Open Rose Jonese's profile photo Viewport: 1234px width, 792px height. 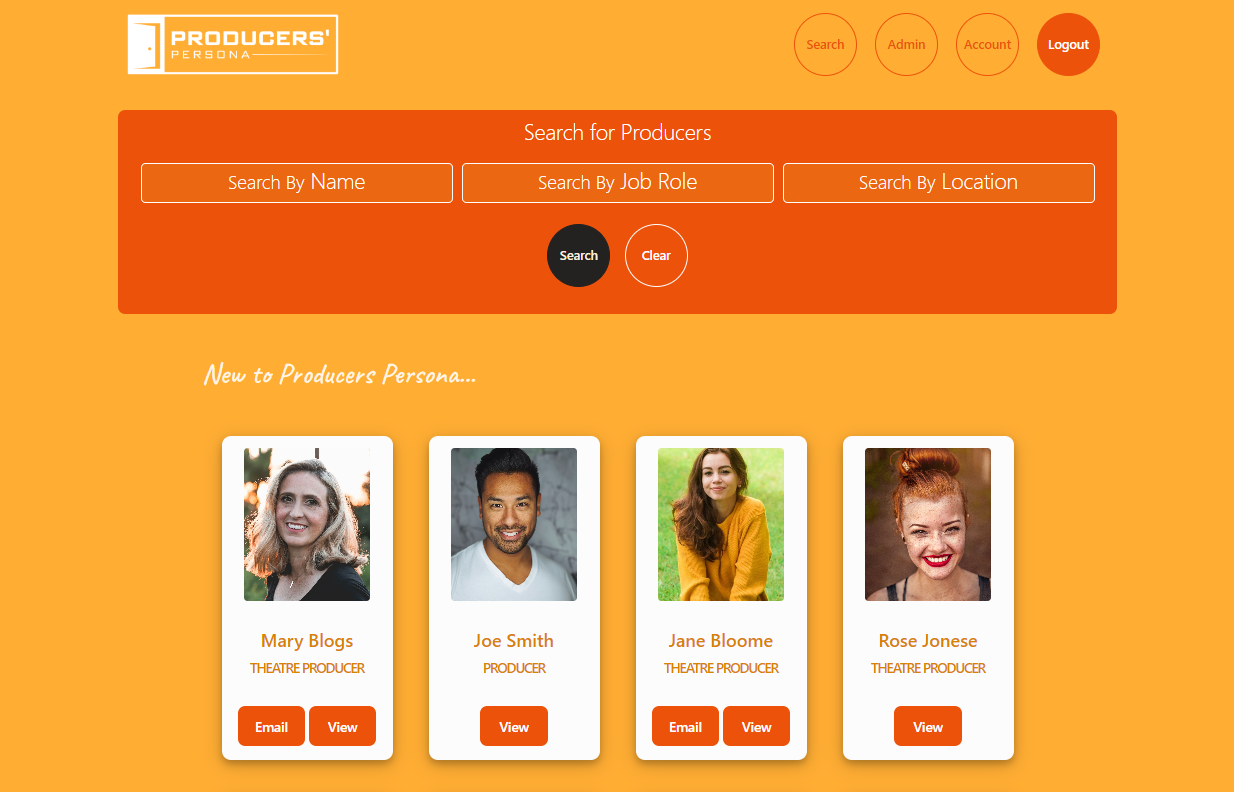tap(928, 524)
